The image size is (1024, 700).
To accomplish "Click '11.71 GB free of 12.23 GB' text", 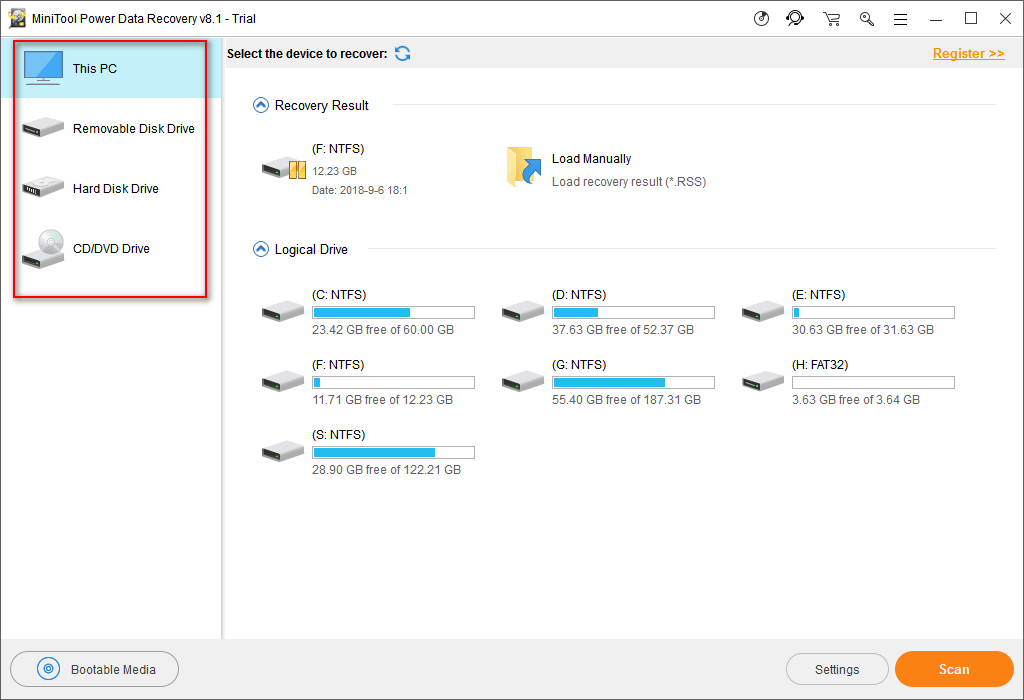I will (383, 400).
